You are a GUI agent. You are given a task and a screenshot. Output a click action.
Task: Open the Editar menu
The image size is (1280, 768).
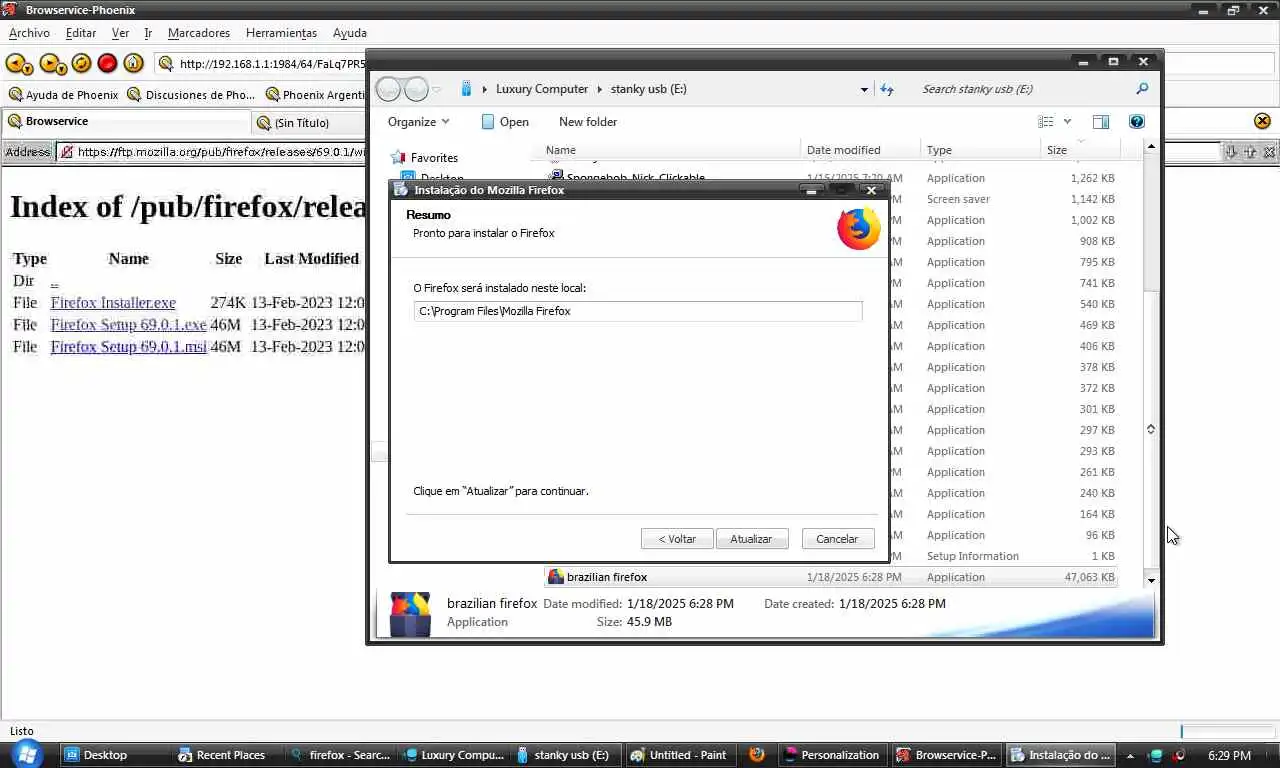tap(81, 33)
